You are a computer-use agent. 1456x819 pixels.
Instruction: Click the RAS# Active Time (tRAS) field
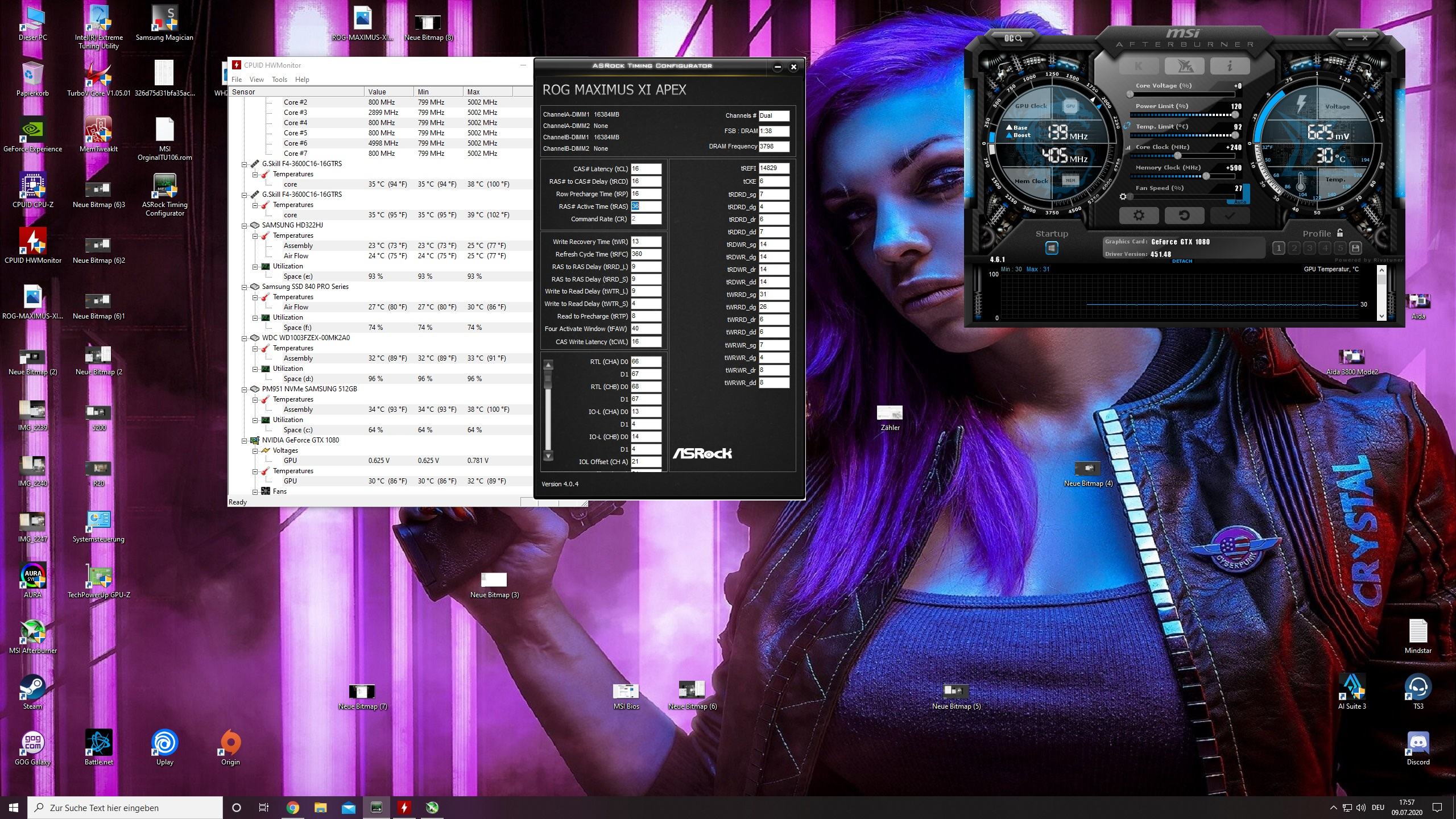pyautogui.click(x=646, y=206)
